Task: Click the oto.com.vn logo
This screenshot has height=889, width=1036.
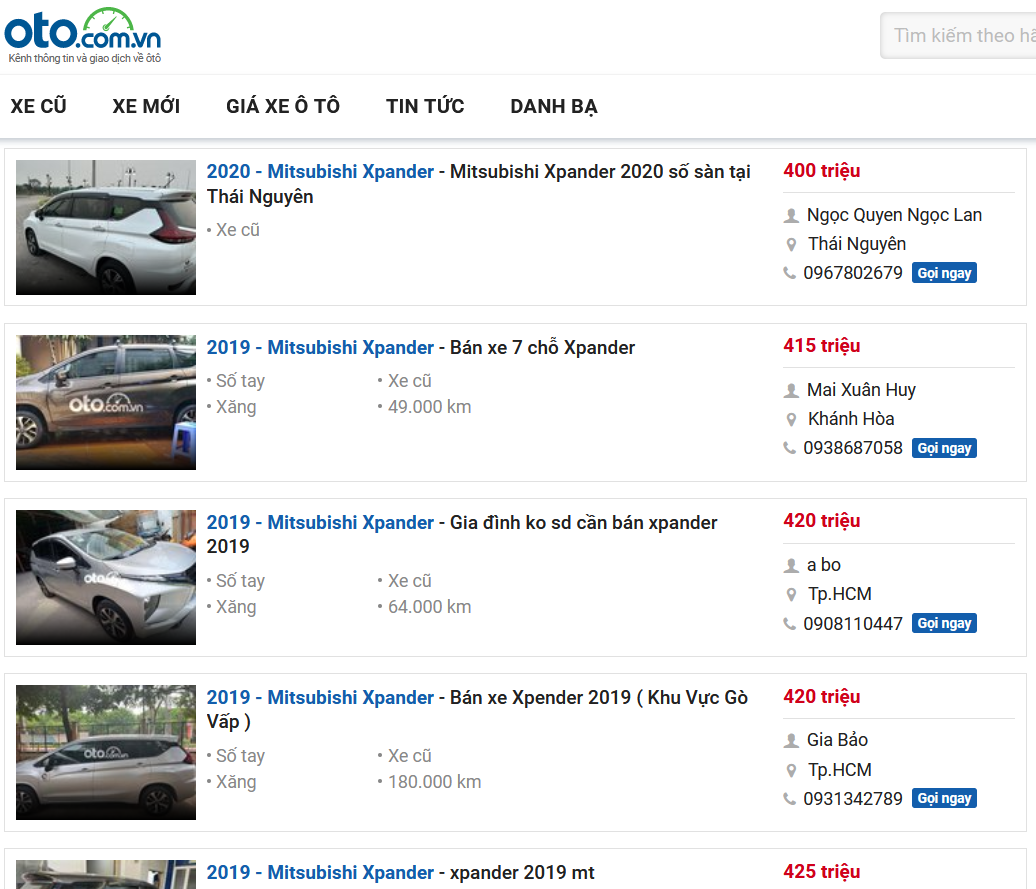Action: point(83,36)
